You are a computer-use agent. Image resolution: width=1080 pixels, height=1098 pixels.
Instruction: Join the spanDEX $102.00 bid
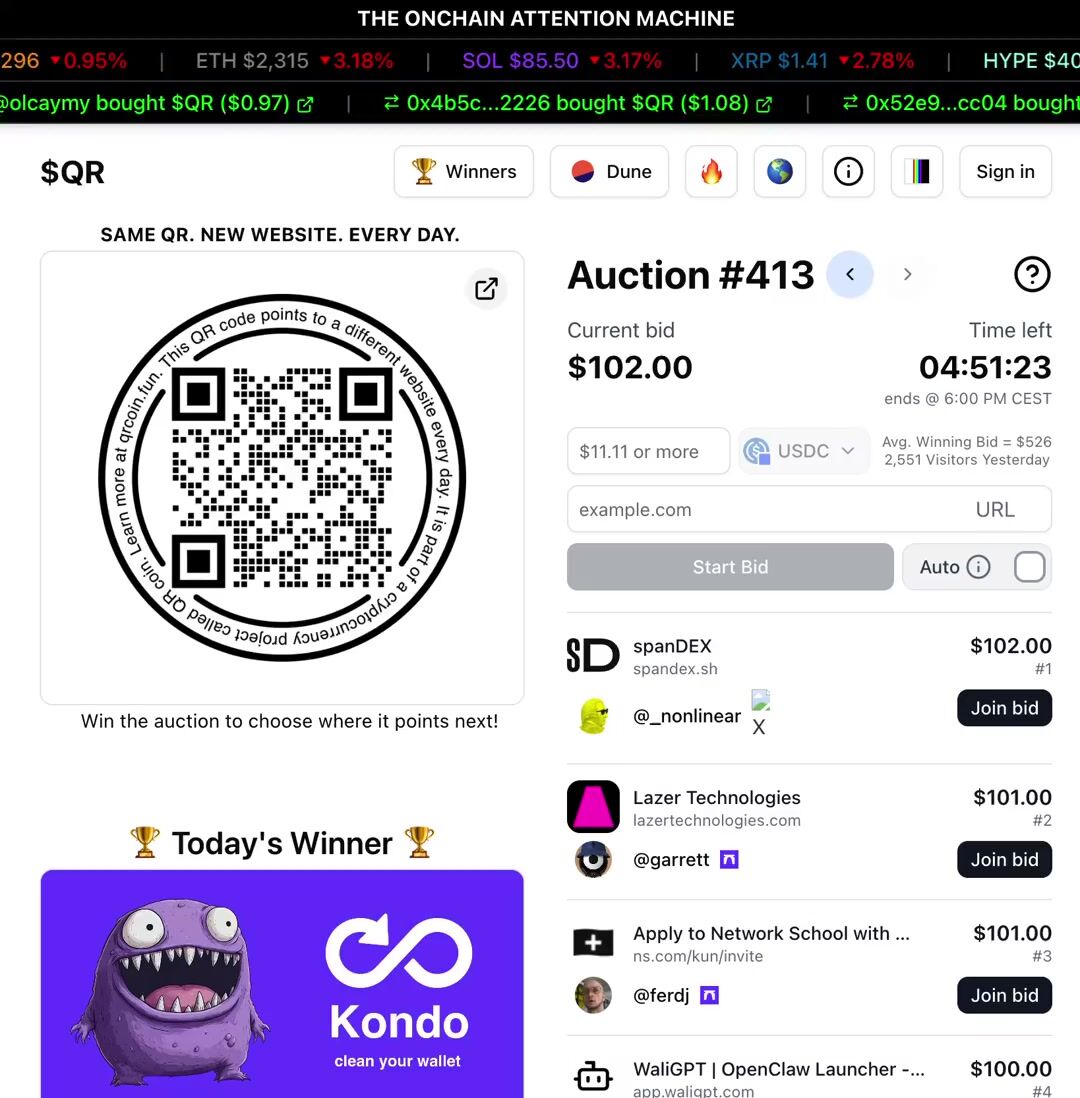tap(1004, 708)
